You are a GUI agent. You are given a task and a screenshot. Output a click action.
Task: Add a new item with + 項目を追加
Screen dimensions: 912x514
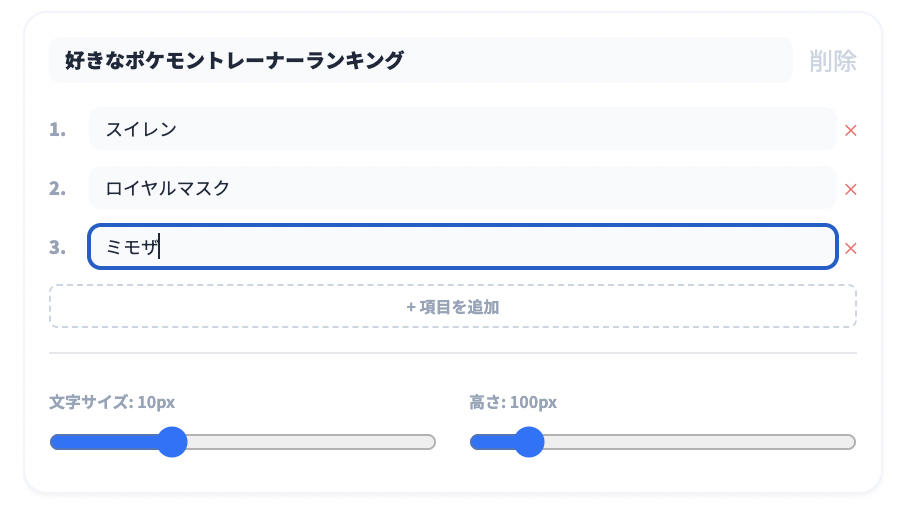click(453, 307)
